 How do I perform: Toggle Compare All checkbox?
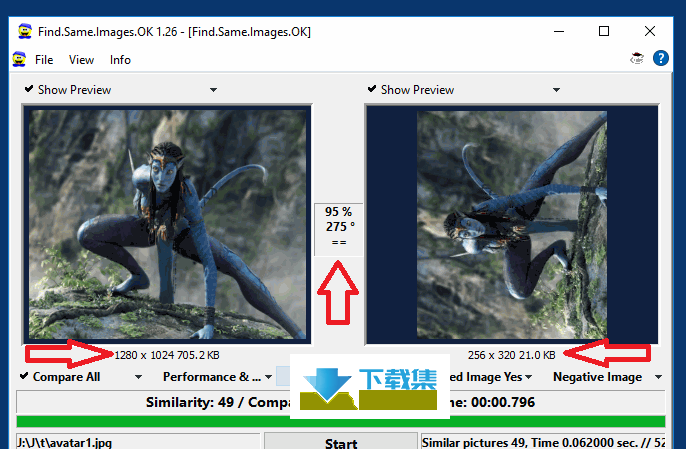(24, 376)
